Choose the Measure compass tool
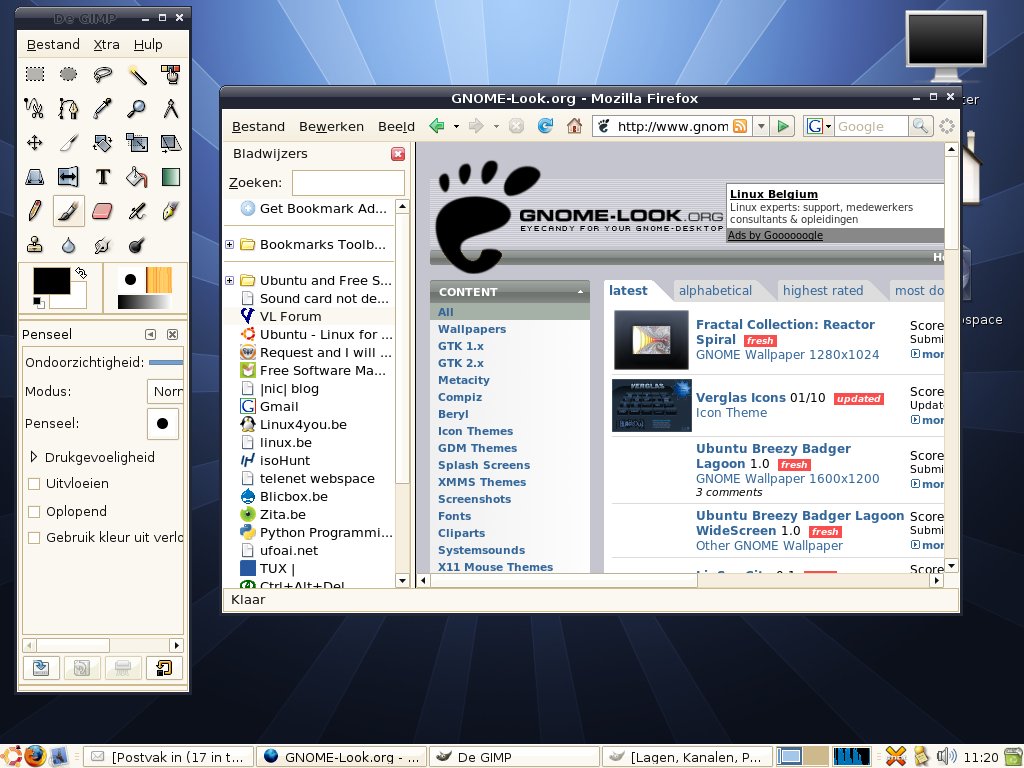This screenshot has width=1024, height=768. point(170,108)
